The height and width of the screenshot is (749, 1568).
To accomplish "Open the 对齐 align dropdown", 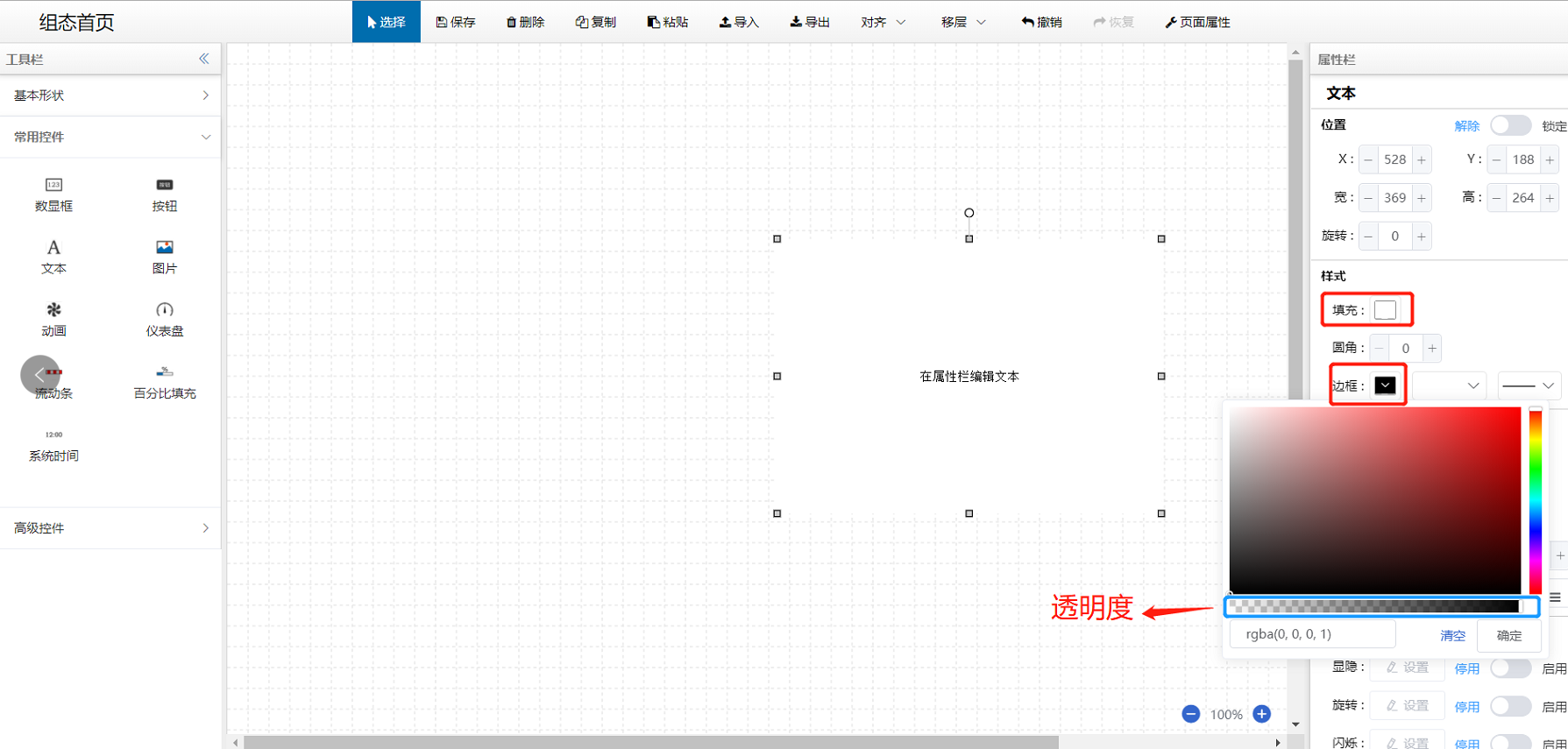I will click(883, 22).
